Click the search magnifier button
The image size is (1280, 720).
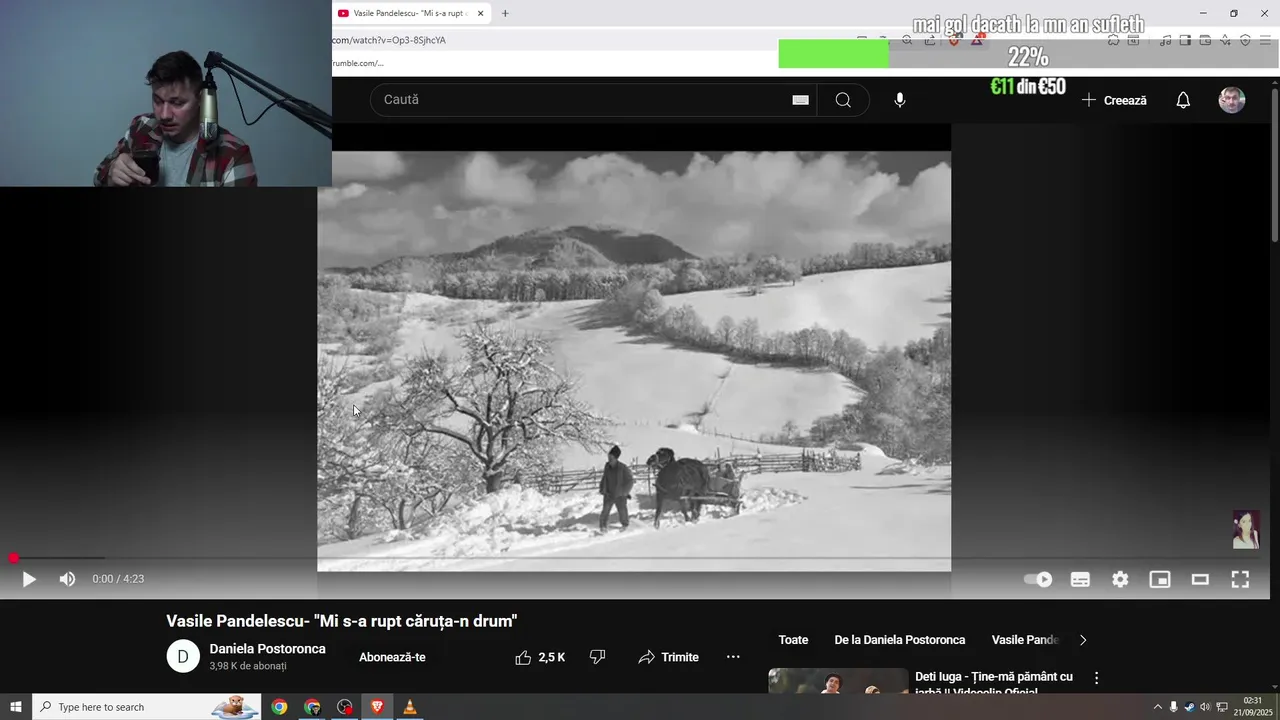[x=843, y=100]
